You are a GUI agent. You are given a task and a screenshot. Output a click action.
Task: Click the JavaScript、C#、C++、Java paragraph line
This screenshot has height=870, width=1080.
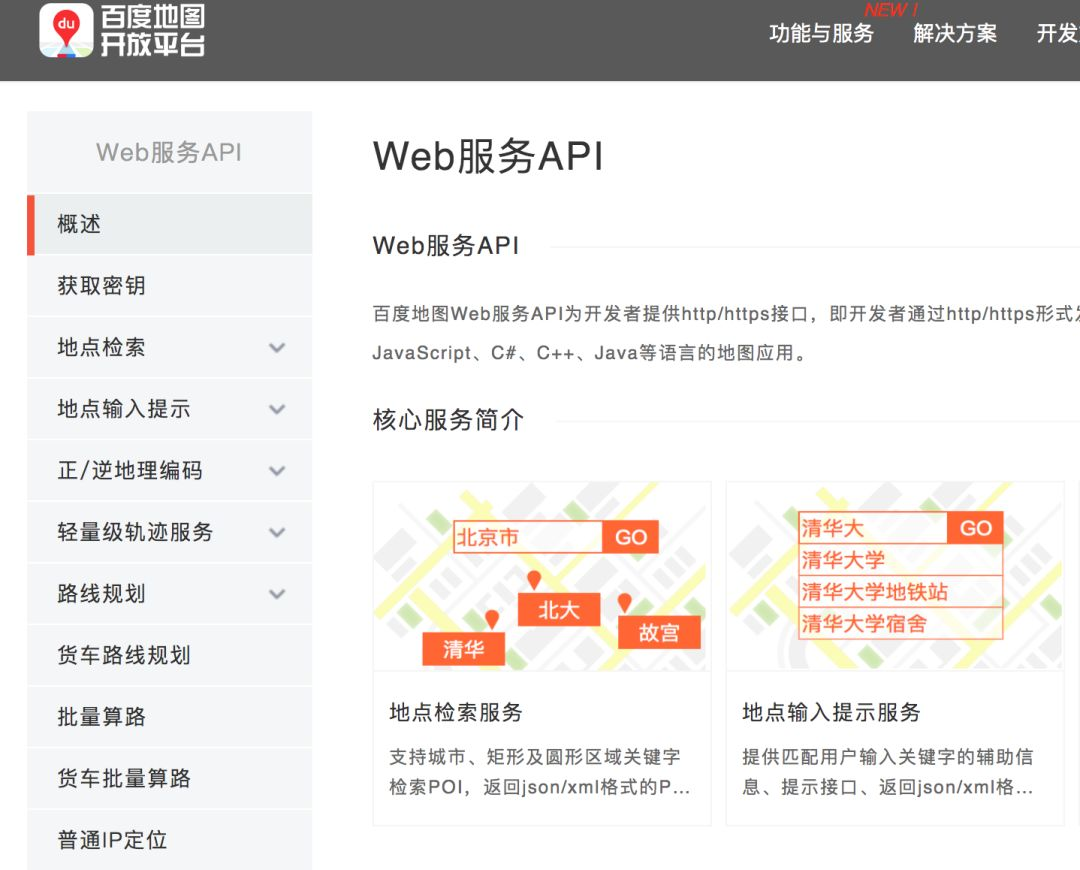click(589, 353)
